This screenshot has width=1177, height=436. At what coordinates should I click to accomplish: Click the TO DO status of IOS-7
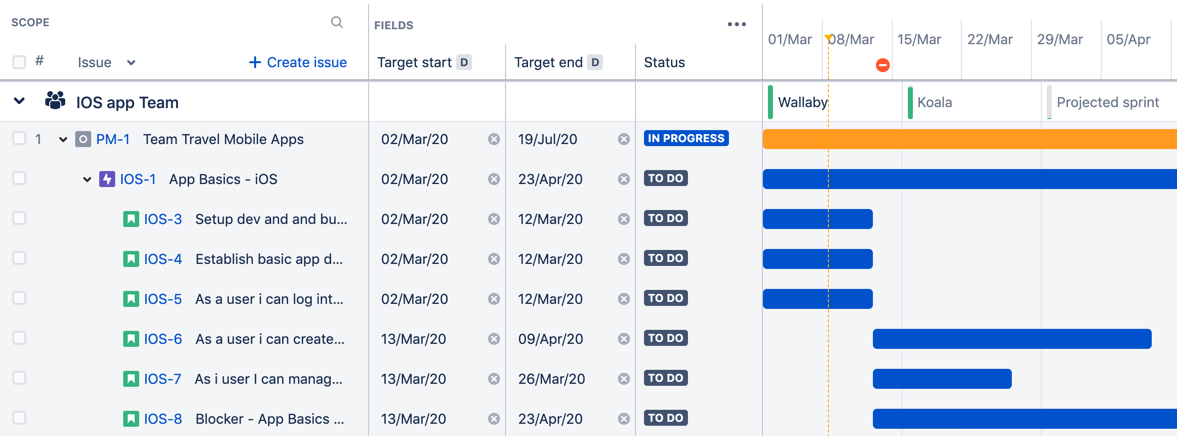[666, 378]
